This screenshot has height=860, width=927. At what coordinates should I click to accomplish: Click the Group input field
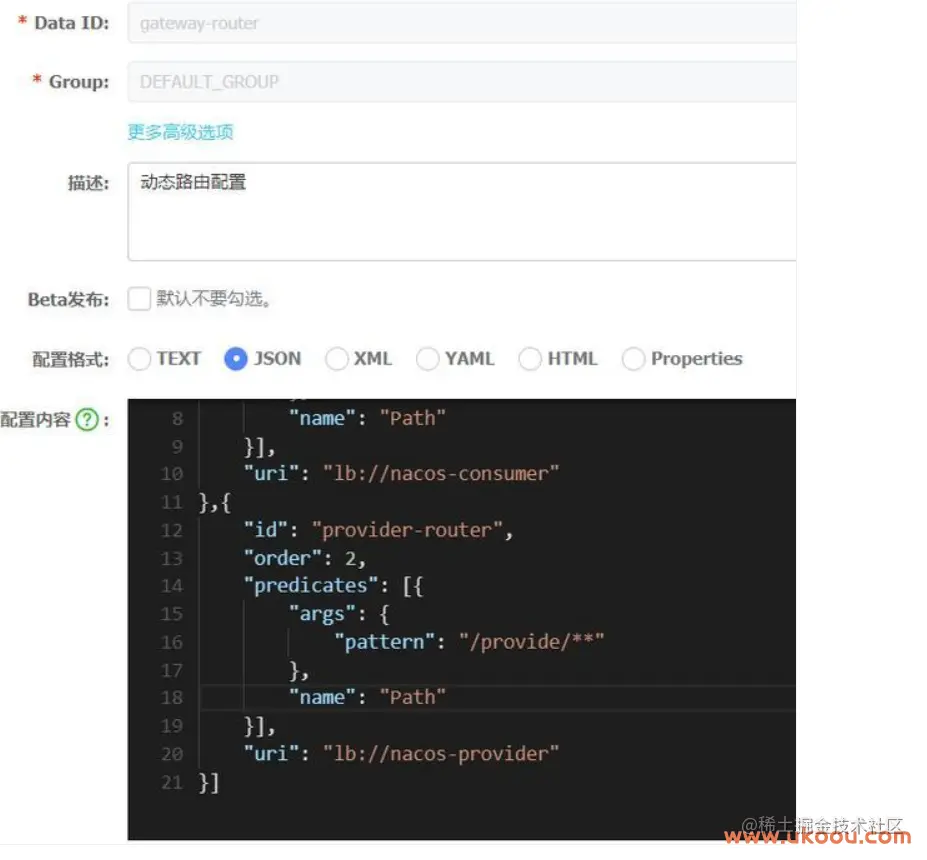pos(462,82)
